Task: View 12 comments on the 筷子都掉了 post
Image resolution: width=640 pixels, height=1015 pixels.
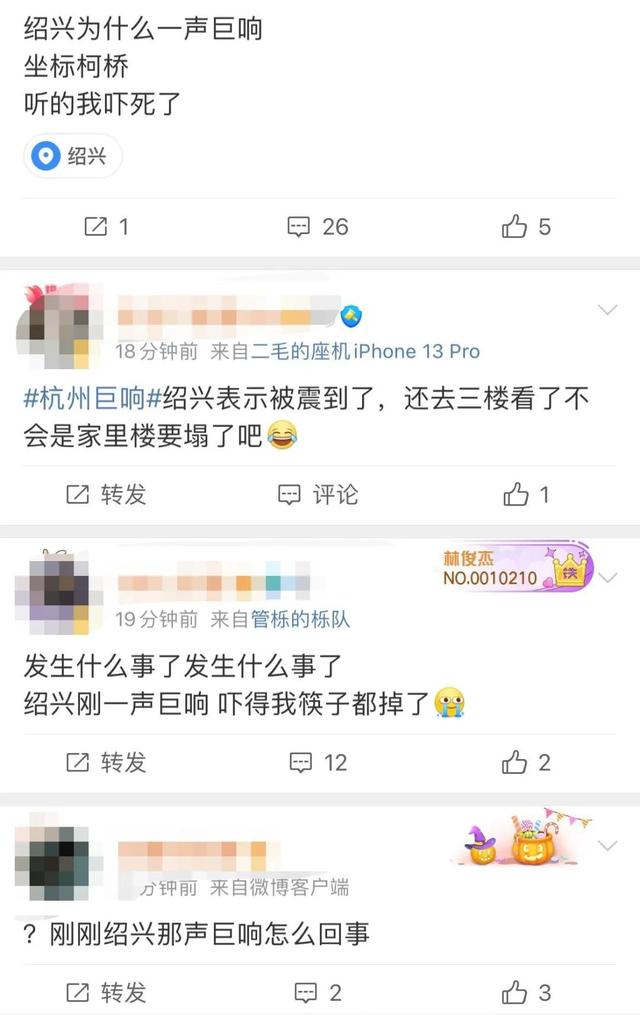Action: click(318, 763)
